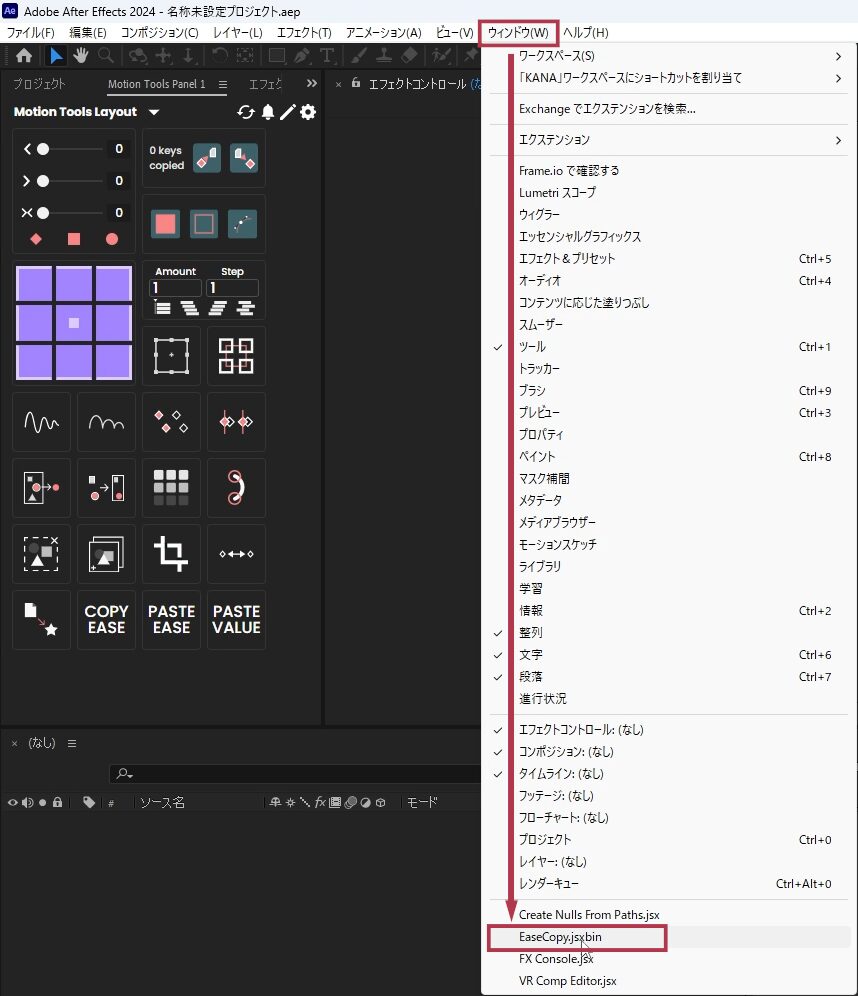The height and width of the screenshot is (996, 858).
Task: Select the Zoom magnifier tool
Action: click(x=105, y=56)
